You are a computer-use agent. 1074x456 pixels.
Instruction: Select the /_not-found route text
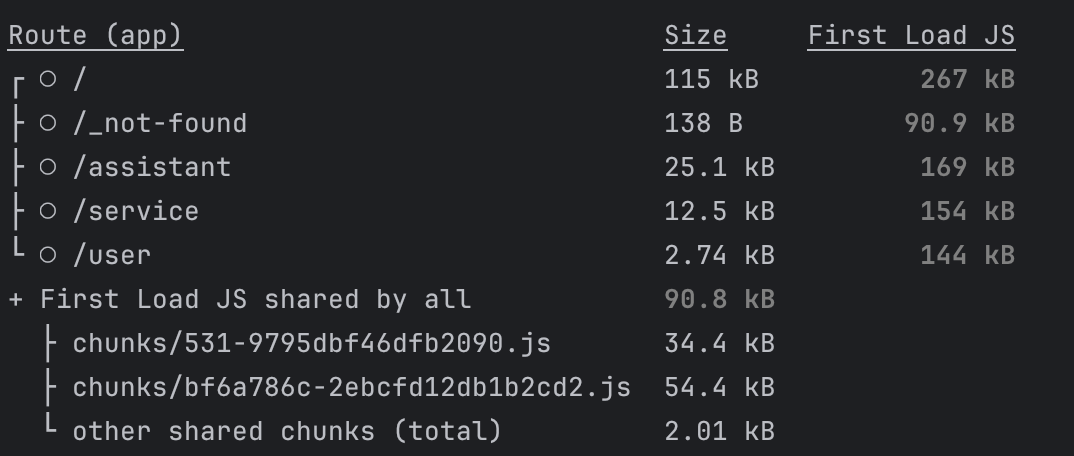159,124
